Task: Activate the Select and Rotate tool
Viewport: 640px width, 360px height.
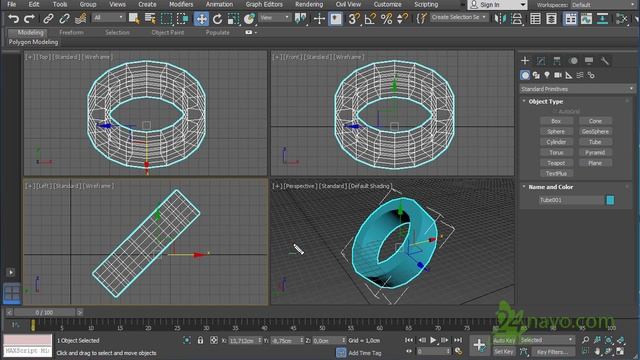Action: (217, 19)
